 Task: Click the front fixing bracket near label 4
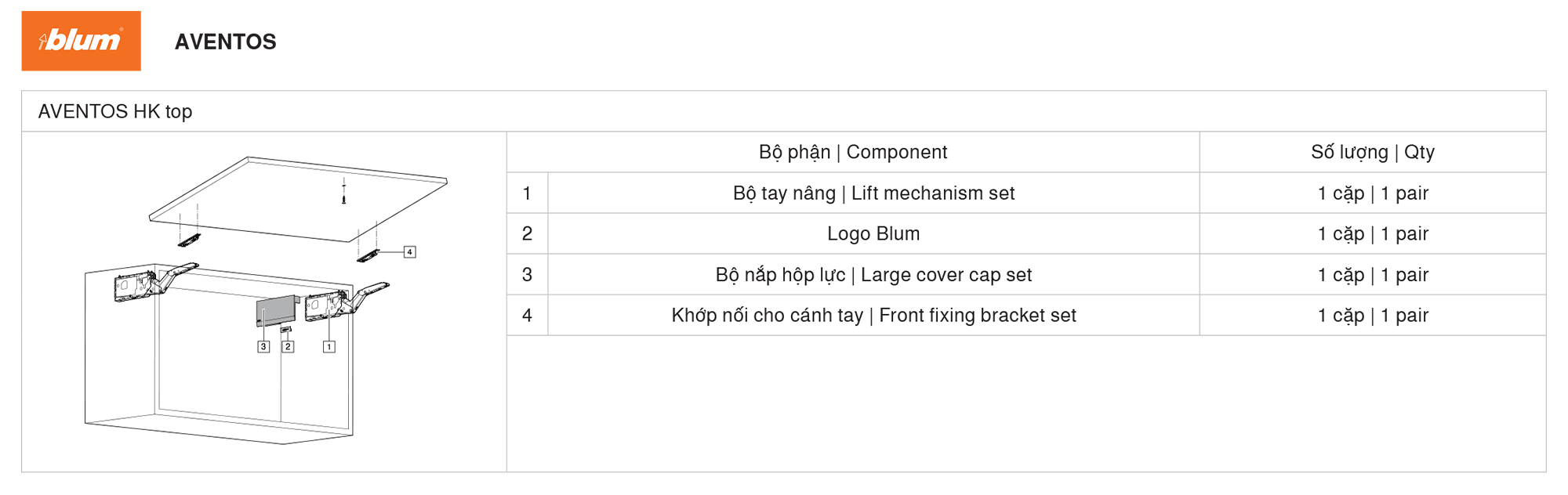[x=368, y=255]
